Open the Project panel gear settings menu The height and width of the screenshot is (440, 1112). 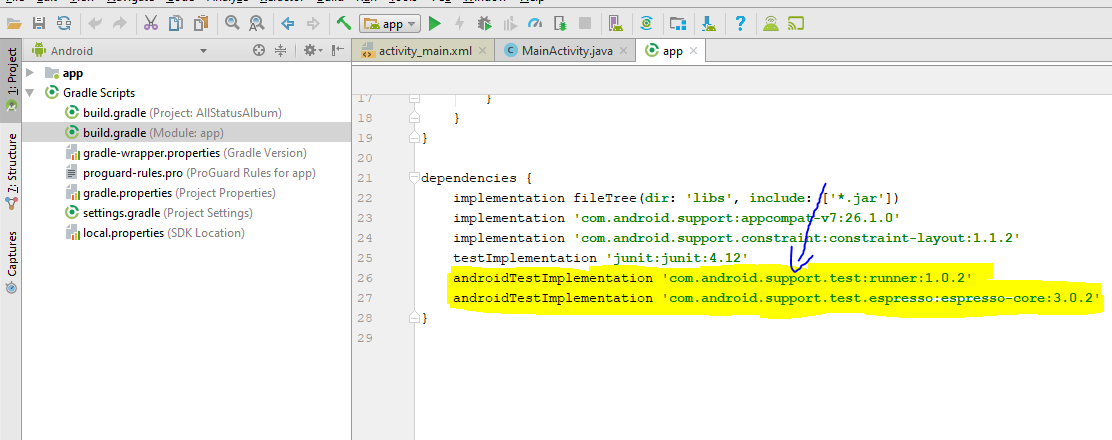[x=312, y=50]
